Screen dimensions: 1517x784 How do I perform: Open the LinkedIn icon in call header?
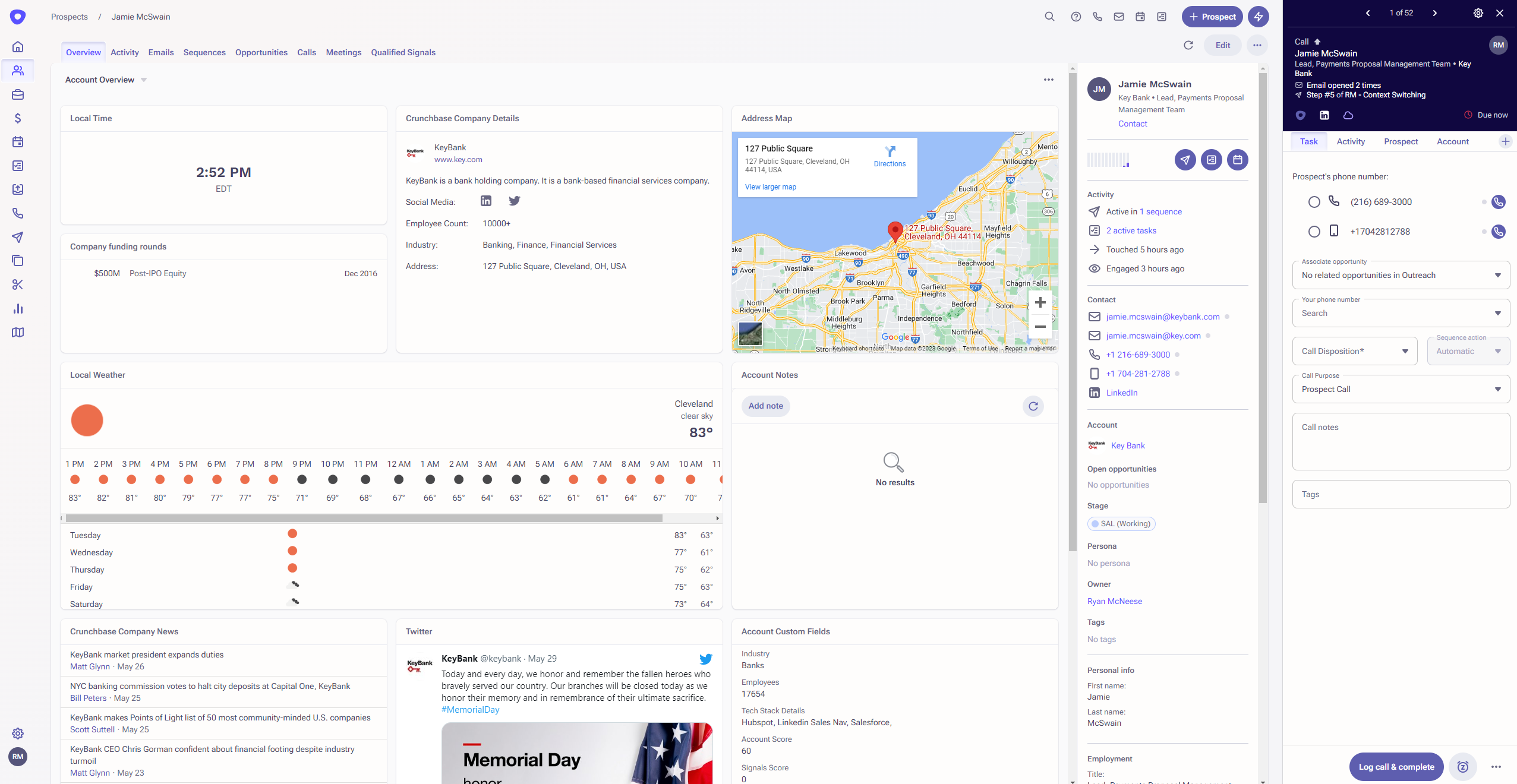pyautogui.click(x=1324, y=115)
